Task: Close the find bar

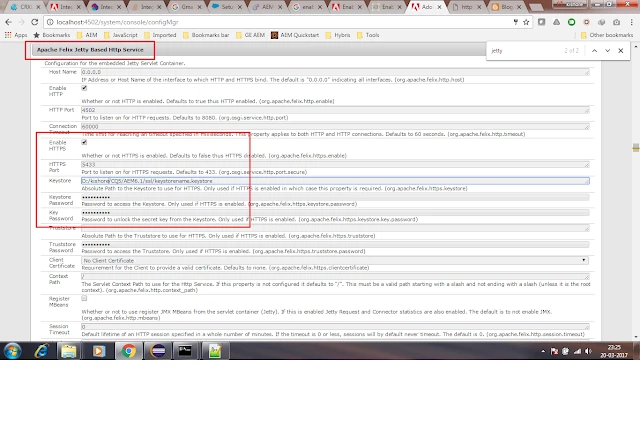Action: pyautogui.click(x=620, y=51)
